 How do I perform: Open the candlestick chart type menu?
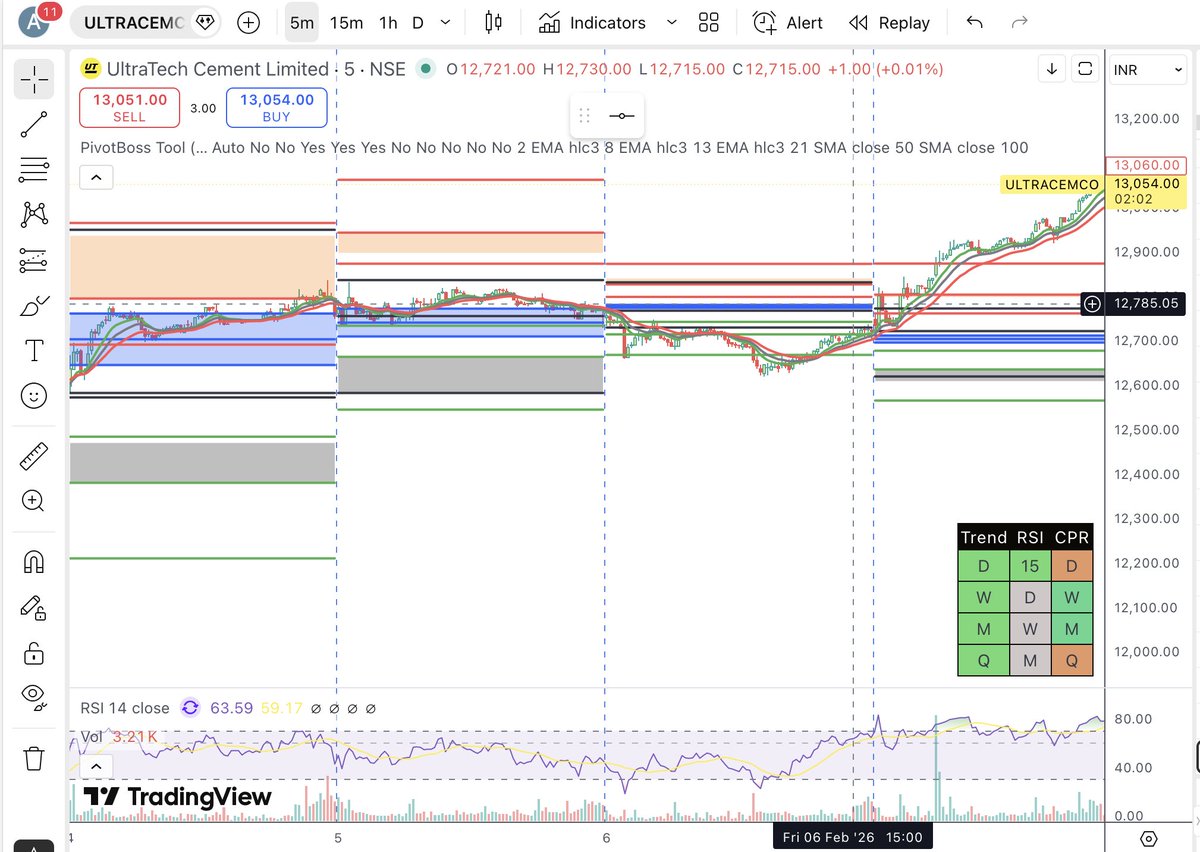[x=492, y=22]
